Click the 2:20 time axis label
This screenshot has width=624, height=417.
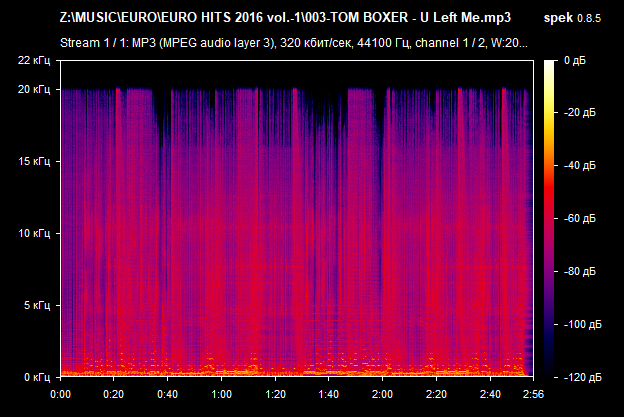tap(436, 394)
